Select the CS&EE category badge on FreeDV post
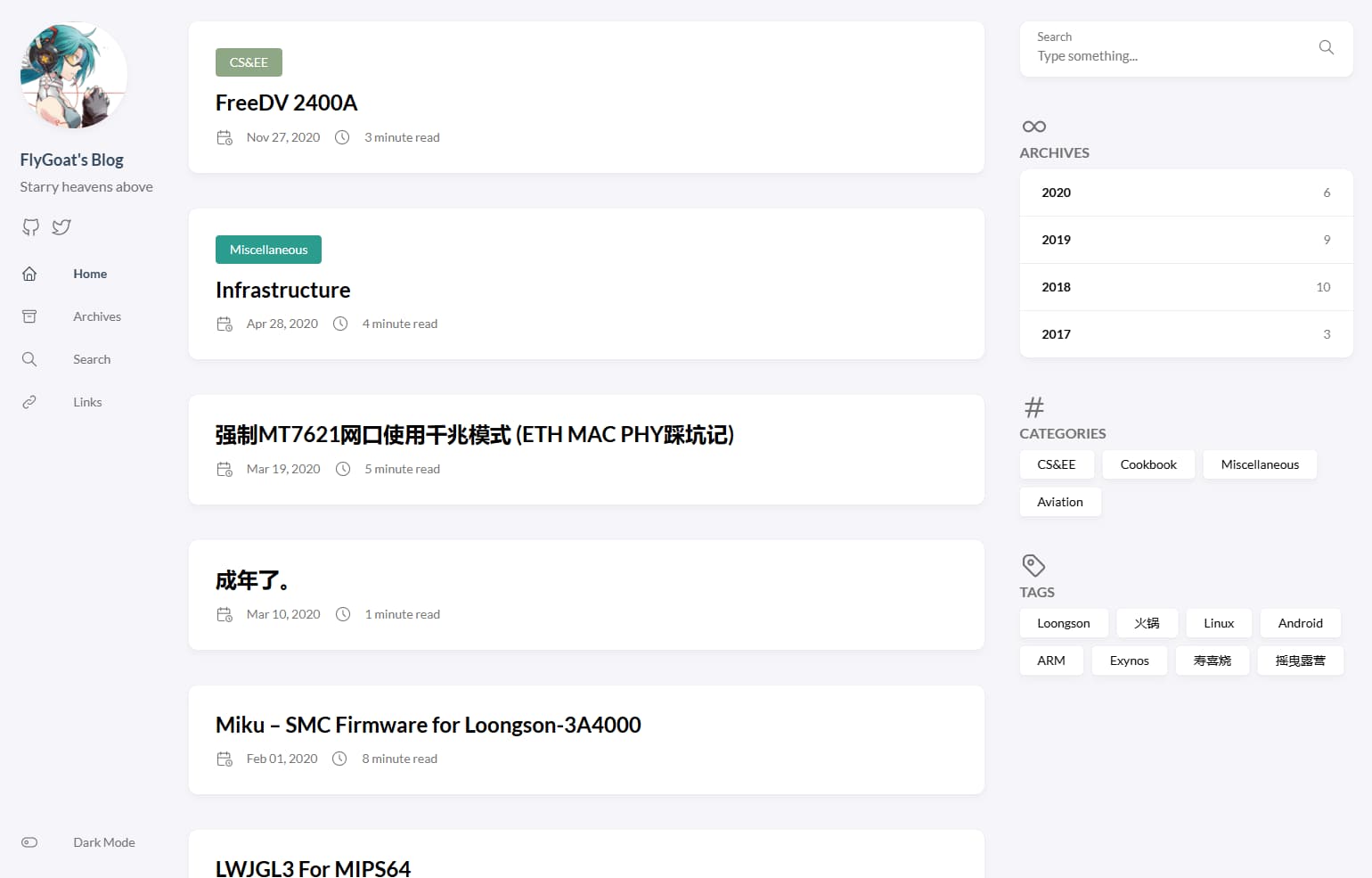This screenshot has width=1372, height=878. pyautogui.click(x=249, y=62)
